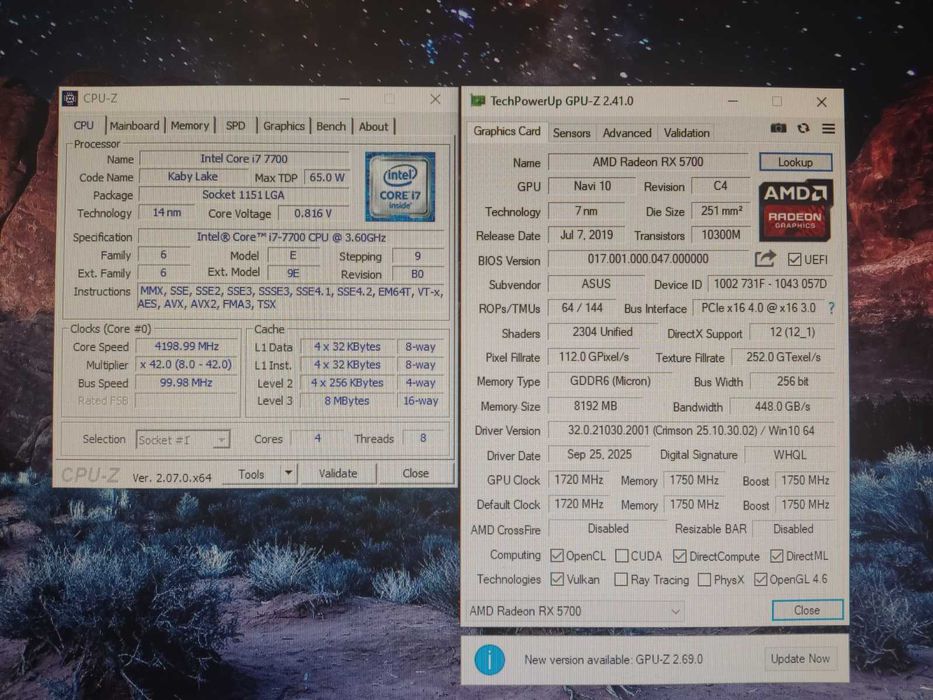Click the GPU-Z title bar app icon
Screen dimensions: 933x700
(477, 101)
